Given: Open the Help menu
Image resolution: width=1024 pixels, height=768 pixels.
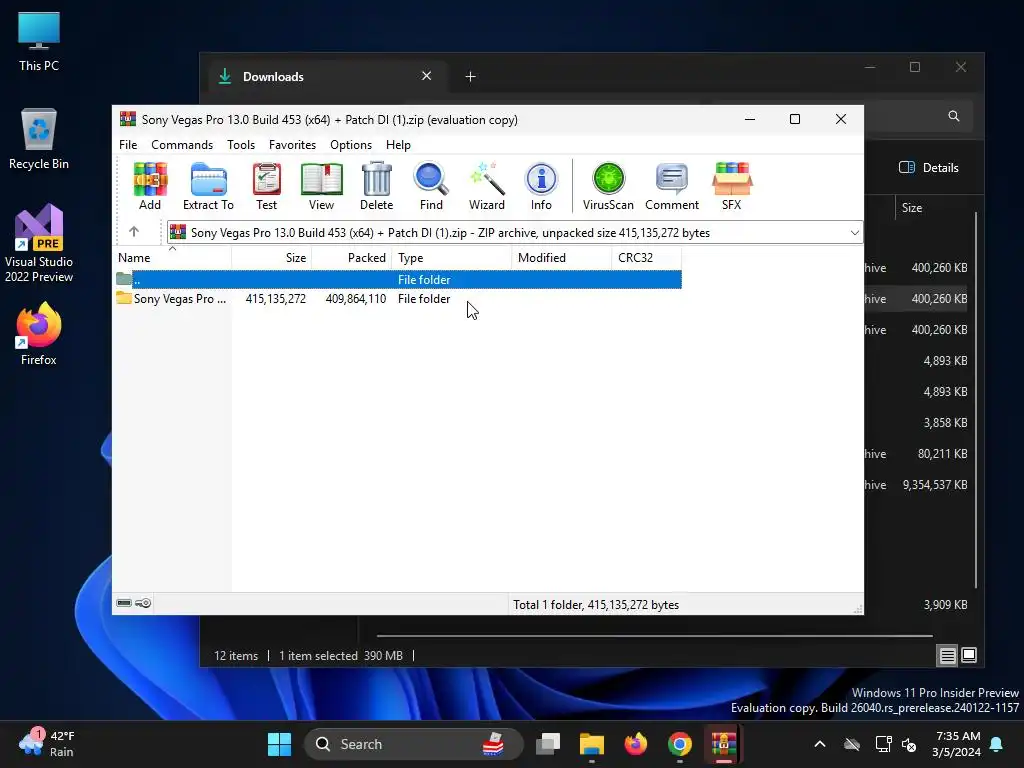Looking at the screenshot, I should tap(398, 145).
